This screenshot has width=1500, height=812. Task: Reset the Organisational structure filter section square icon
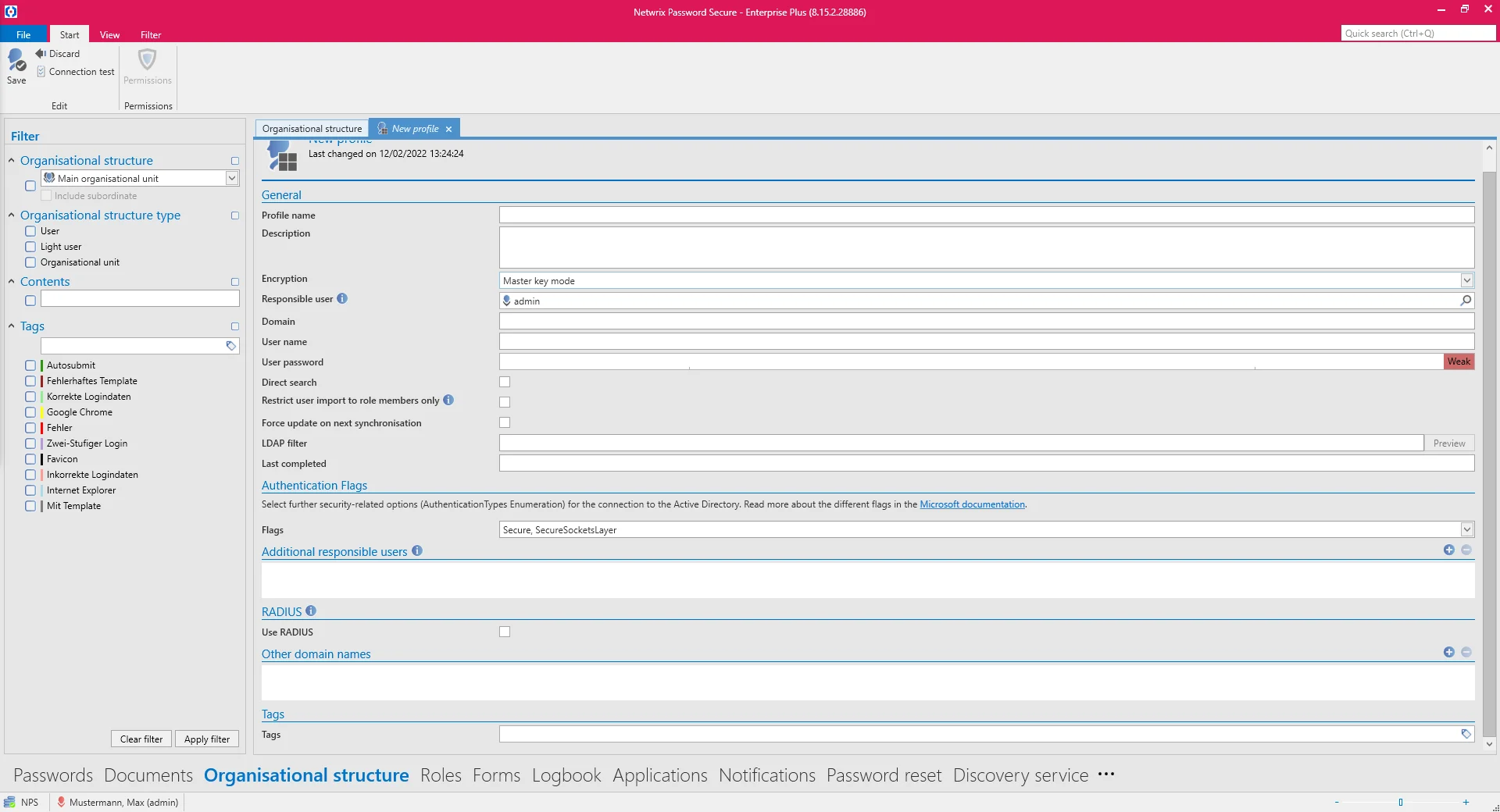(234, 161)
